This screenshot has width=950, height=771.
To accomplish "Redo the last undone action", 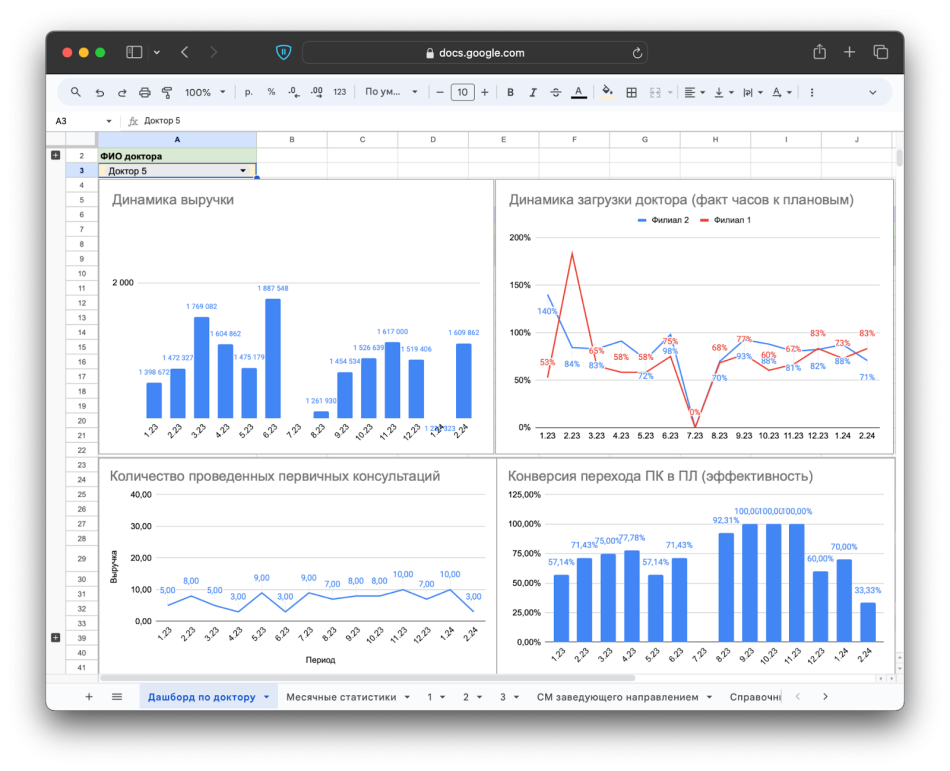I will click(122, 92).
